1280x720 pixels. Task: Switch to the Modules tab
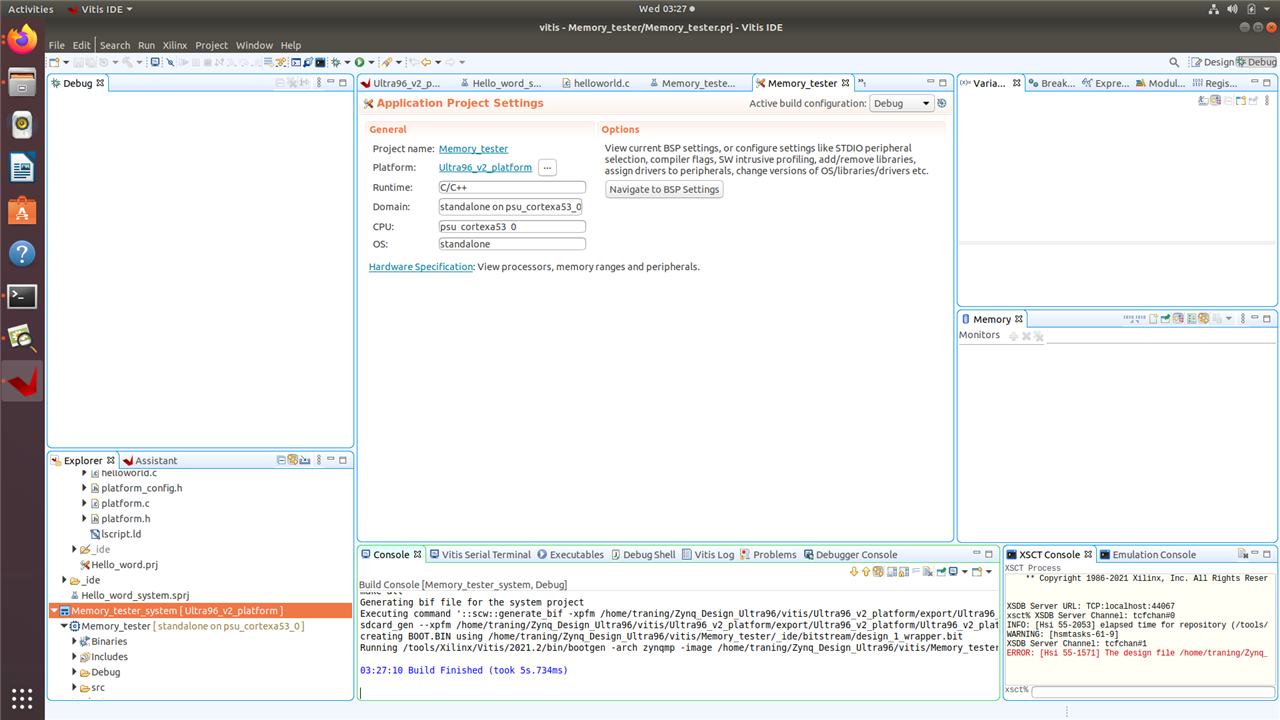[x=1160, y=83]
